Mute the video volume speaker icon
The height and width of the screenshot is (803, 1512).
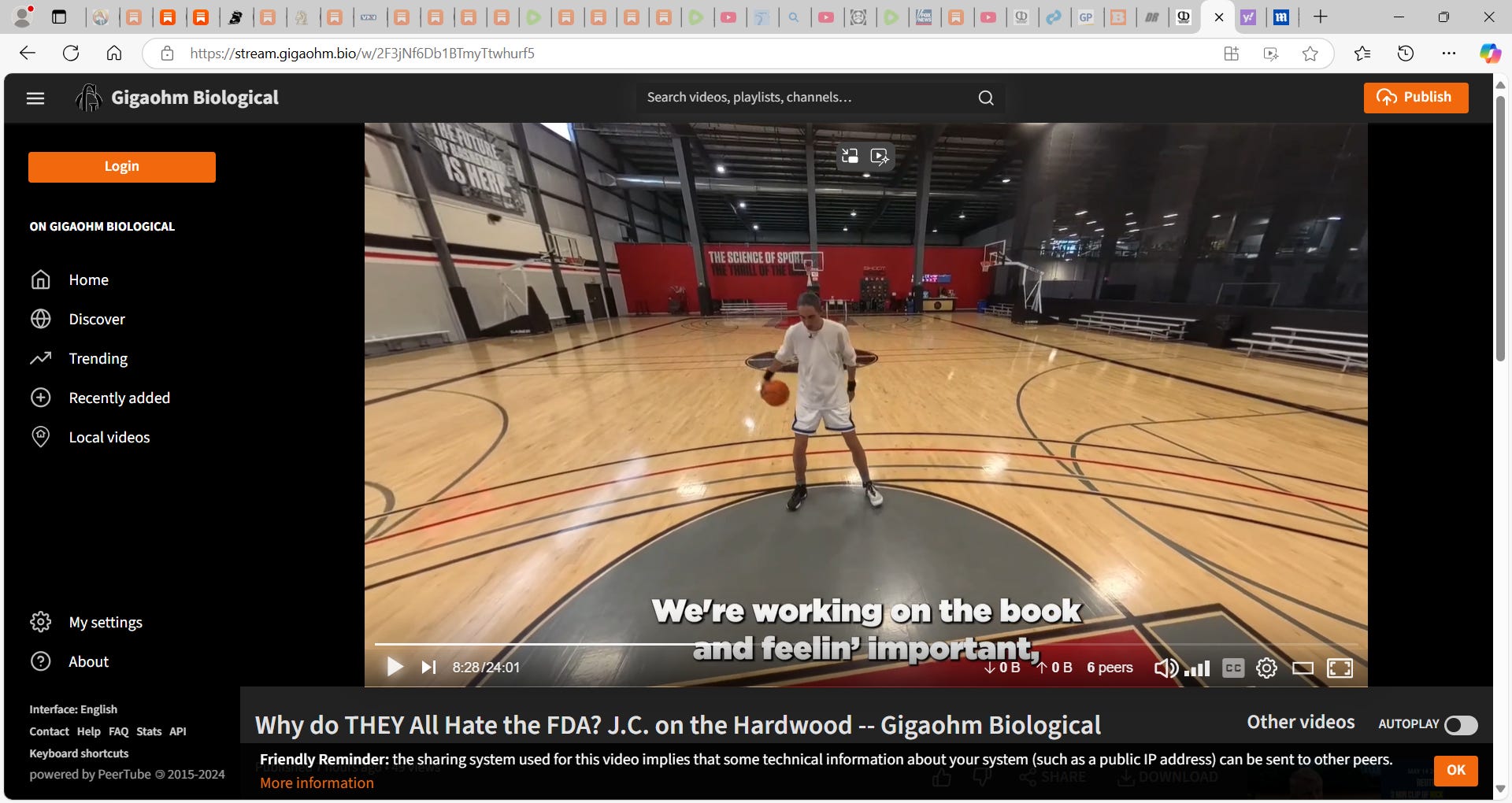1165,668
